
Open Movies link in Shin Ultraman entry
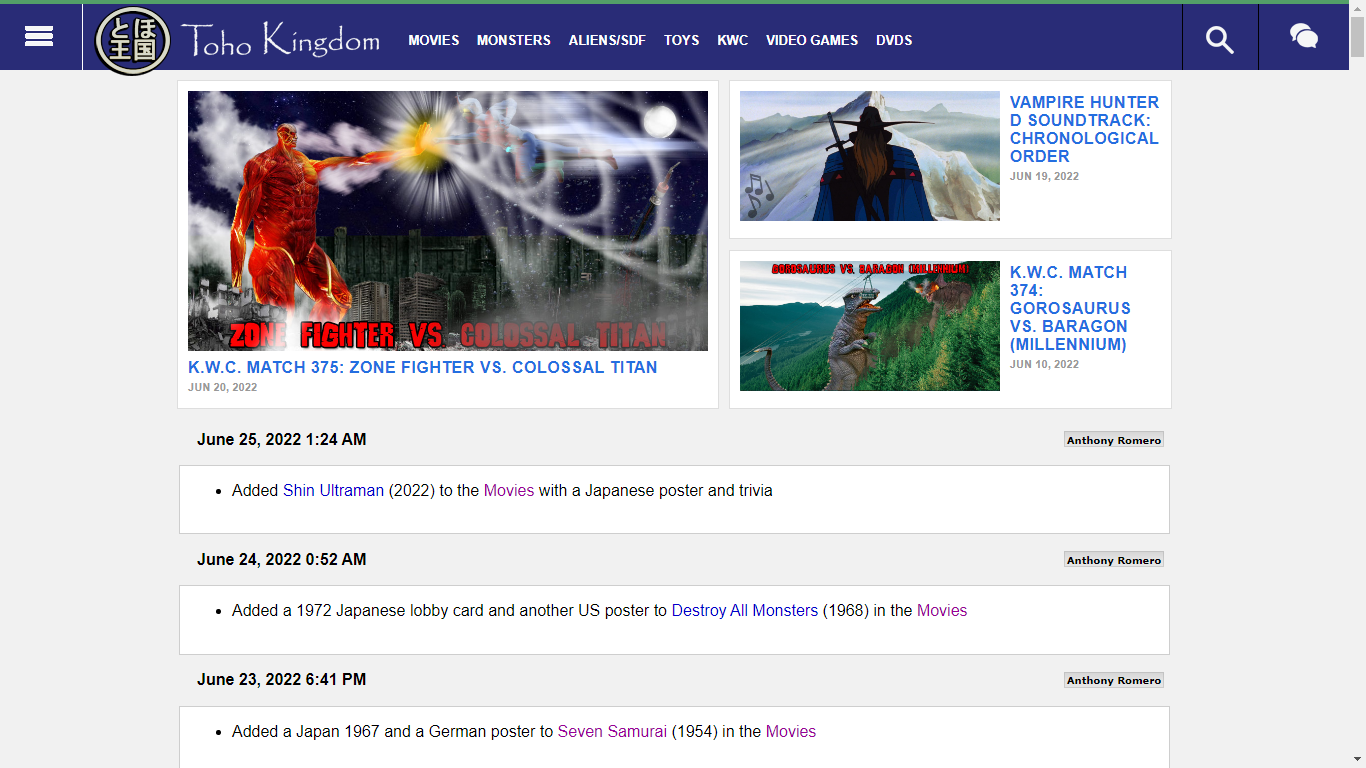[x=509, y=490]
